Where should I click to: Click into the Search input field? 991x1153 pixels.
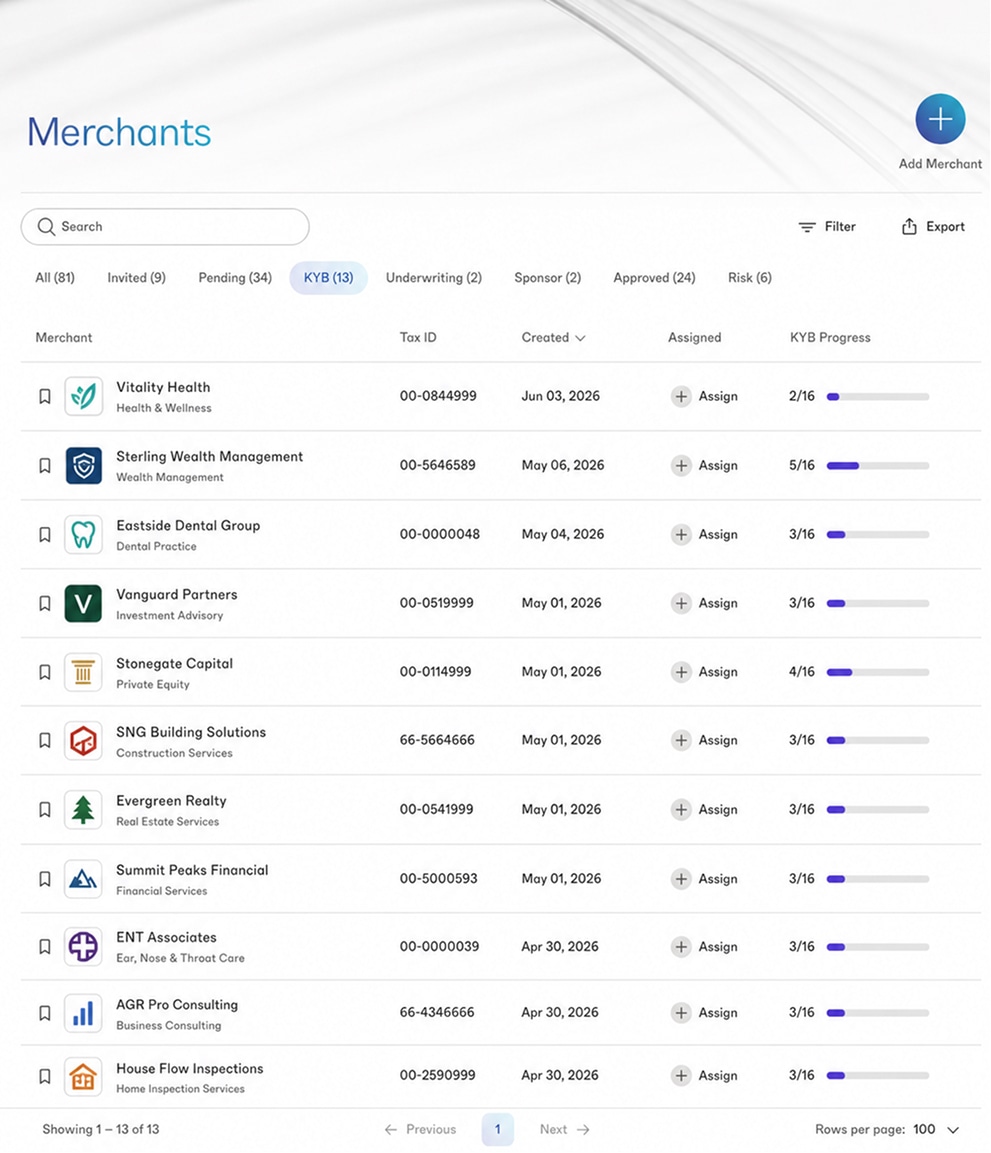pos(165,226)
